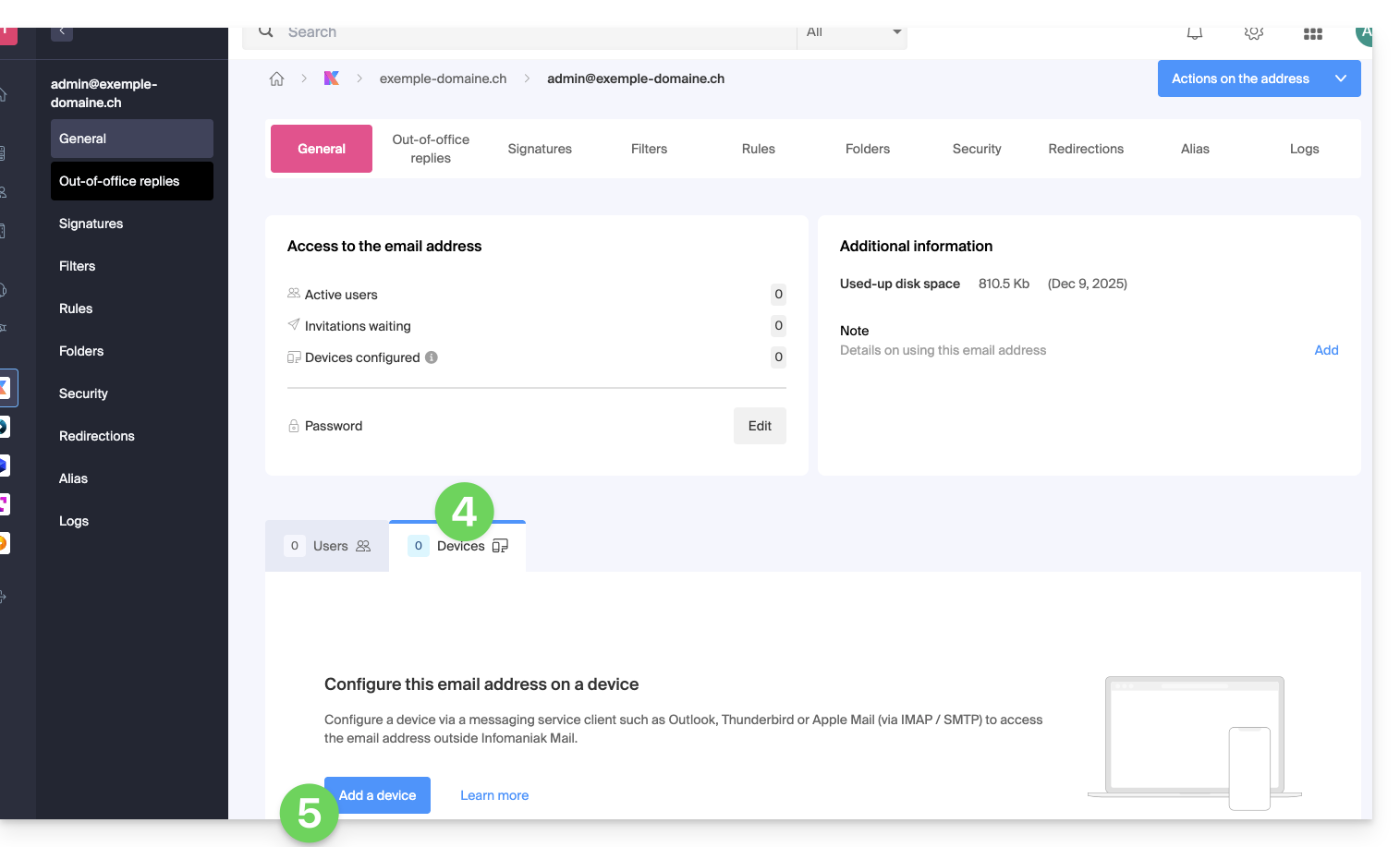
Task: Click the home icon in breadcrumb
Action: tap(276, 79)
